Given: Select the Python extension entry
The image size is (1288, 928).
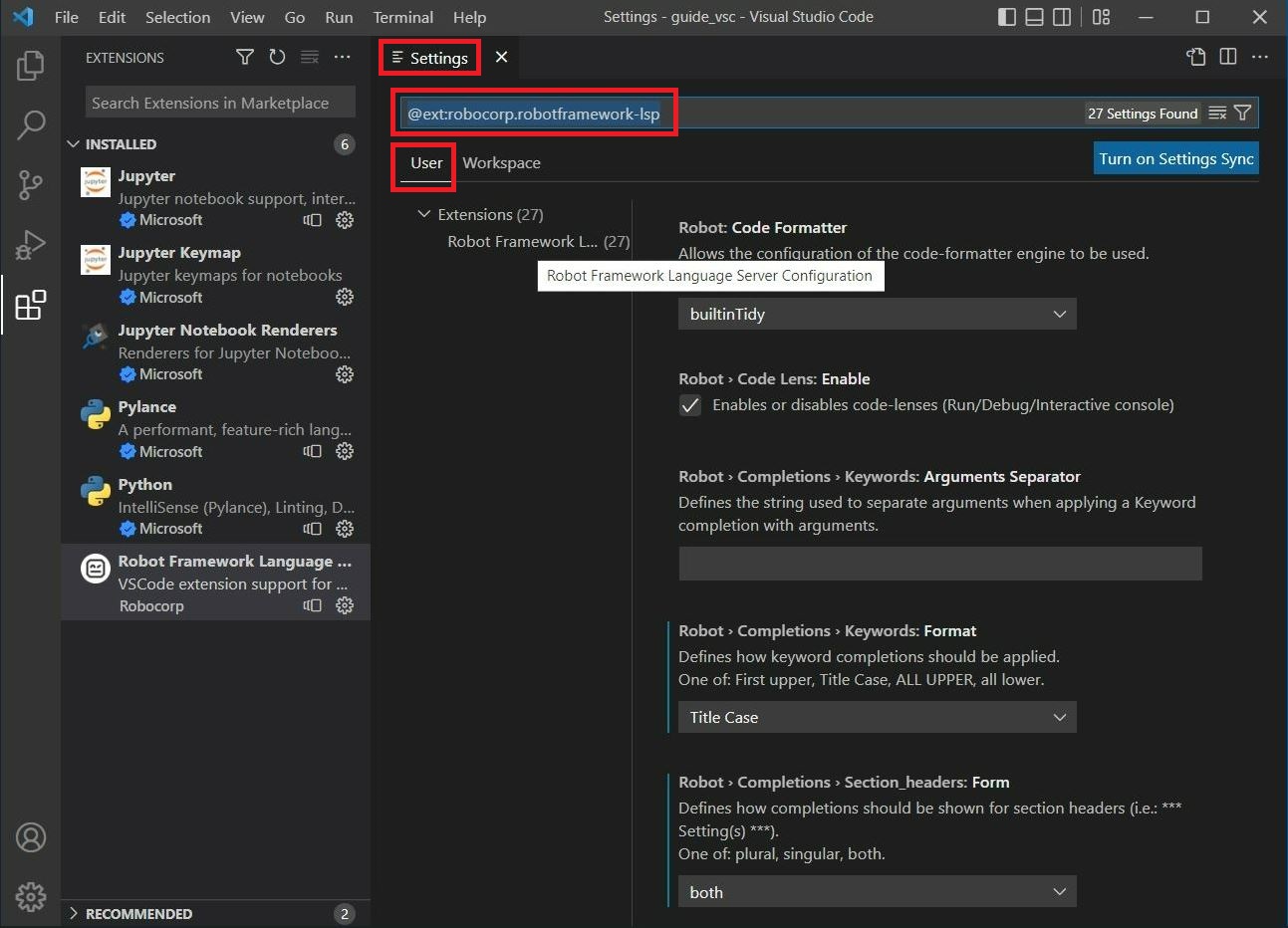Looking at the screenshot, I should [x=215, y=505].
